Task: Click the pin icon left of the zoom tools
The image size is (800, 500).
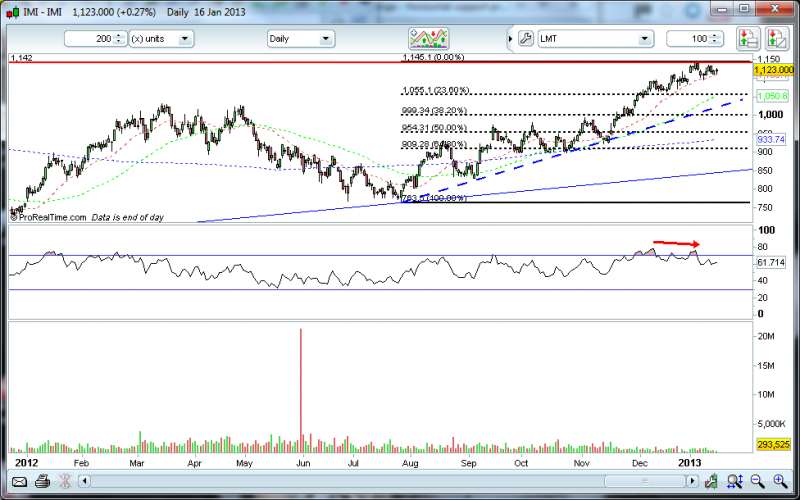Action: pyautogui.click(x=711, y=482)
